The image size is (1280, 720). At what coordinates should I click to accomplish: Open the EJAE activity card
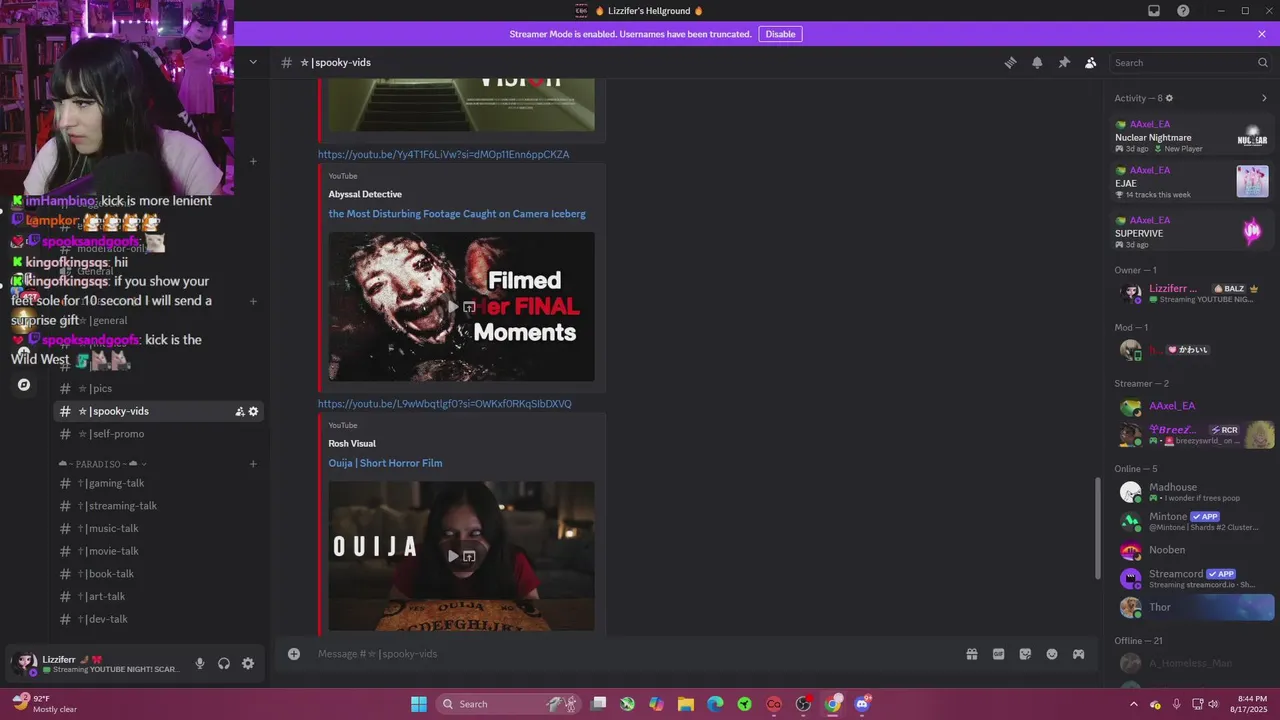click(1191, 183)
